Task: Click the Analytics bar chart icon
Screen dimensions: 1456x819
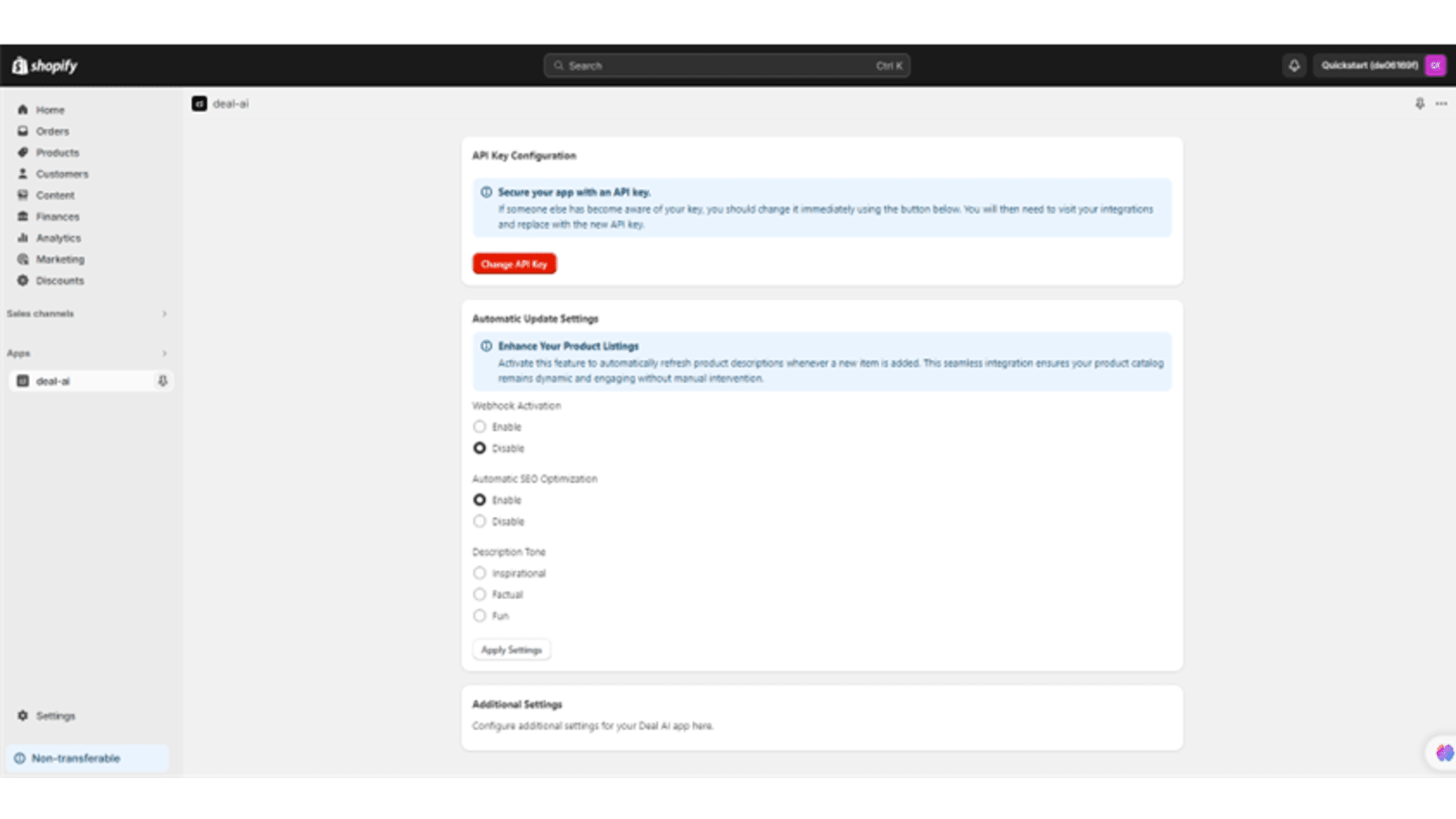Action: (x=23, y=238)
